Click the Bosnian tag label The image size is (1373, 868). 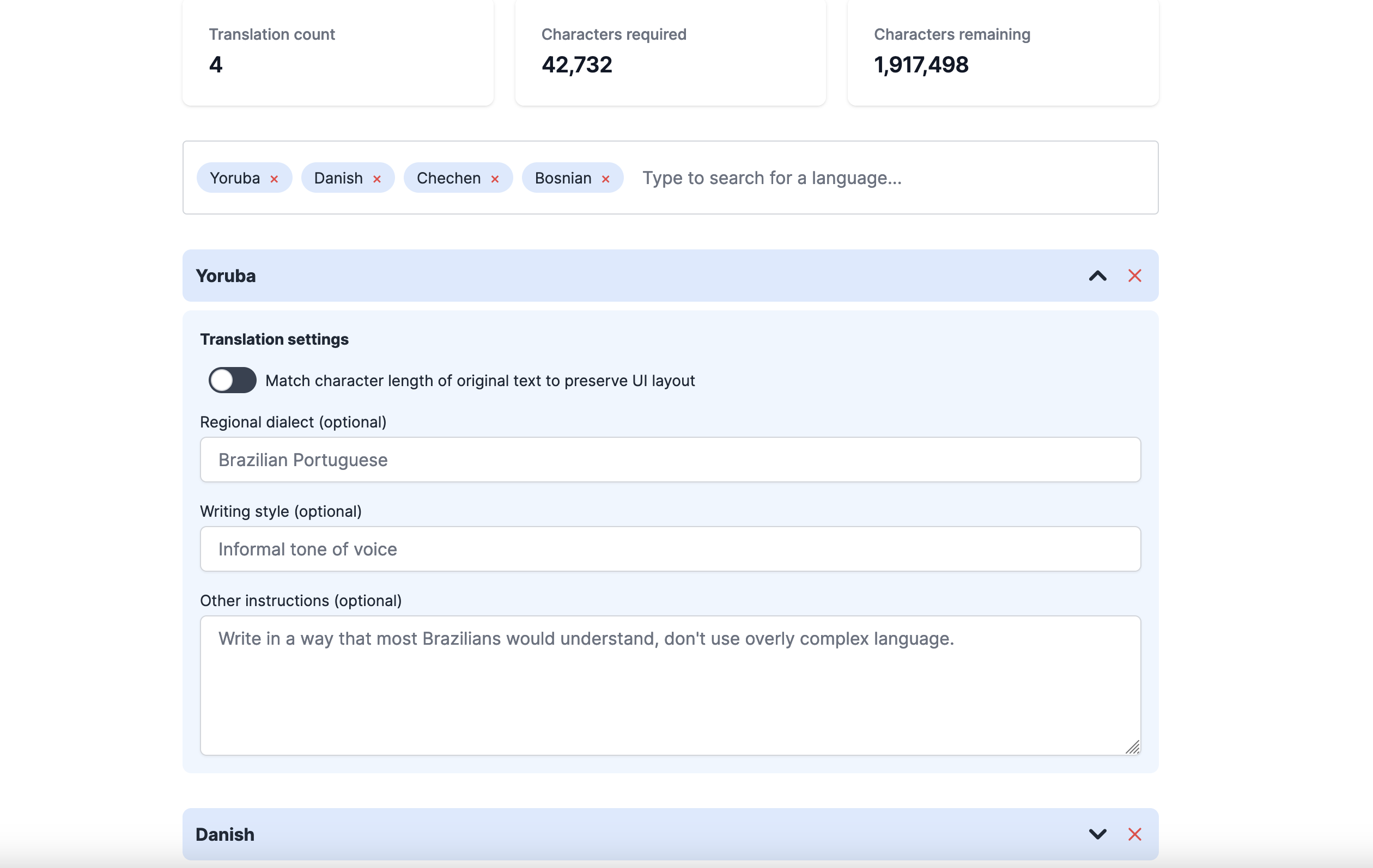(563, 179)
